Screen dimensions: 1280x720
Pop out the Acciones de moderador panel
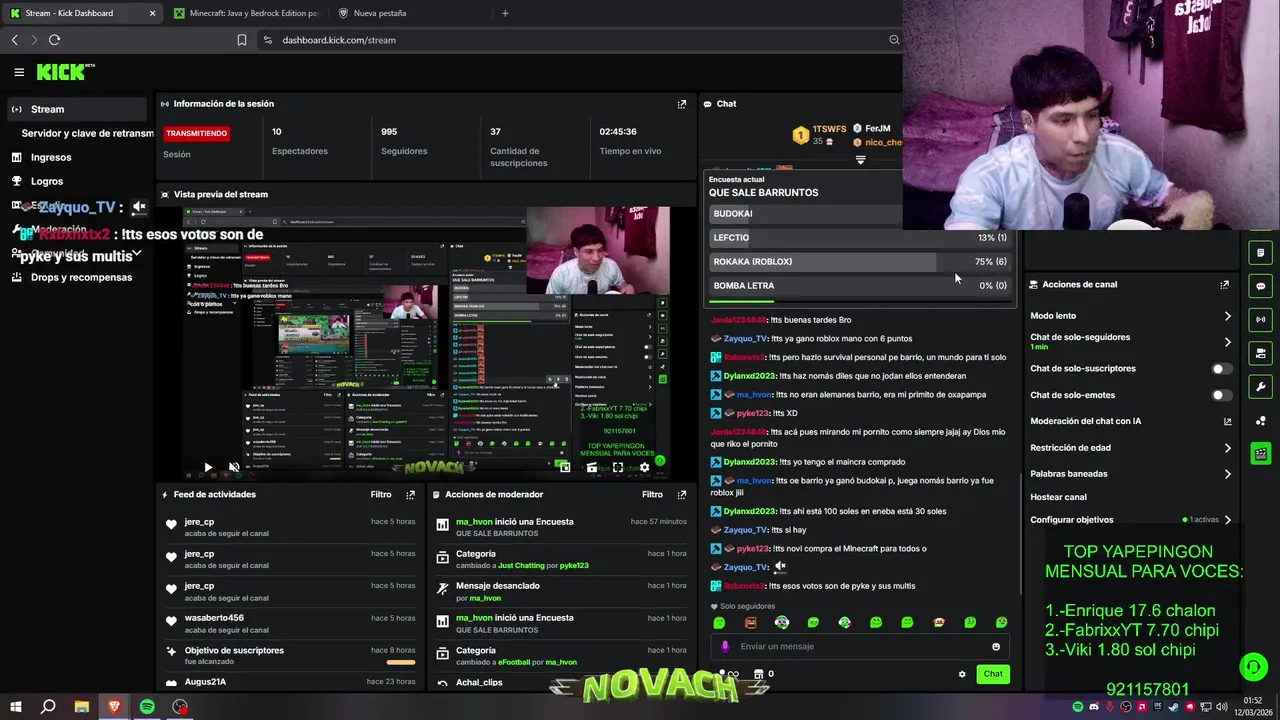[x=682, y=495]
